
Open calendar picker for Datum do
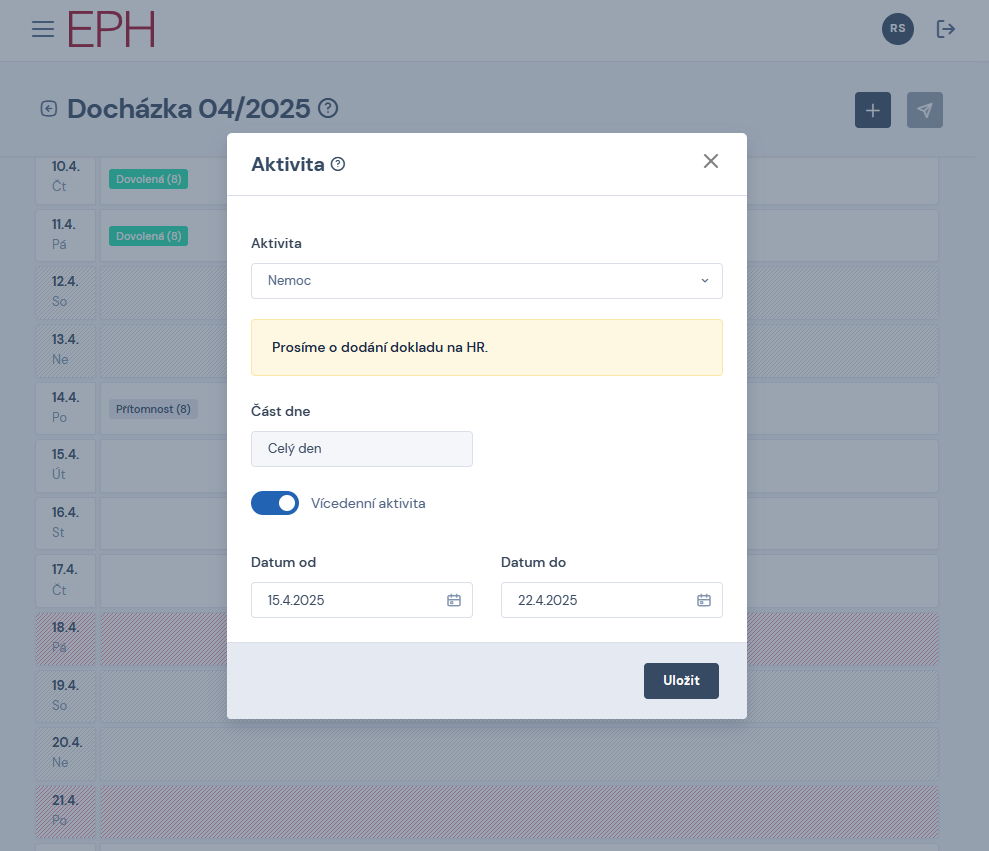coord(703,600)
